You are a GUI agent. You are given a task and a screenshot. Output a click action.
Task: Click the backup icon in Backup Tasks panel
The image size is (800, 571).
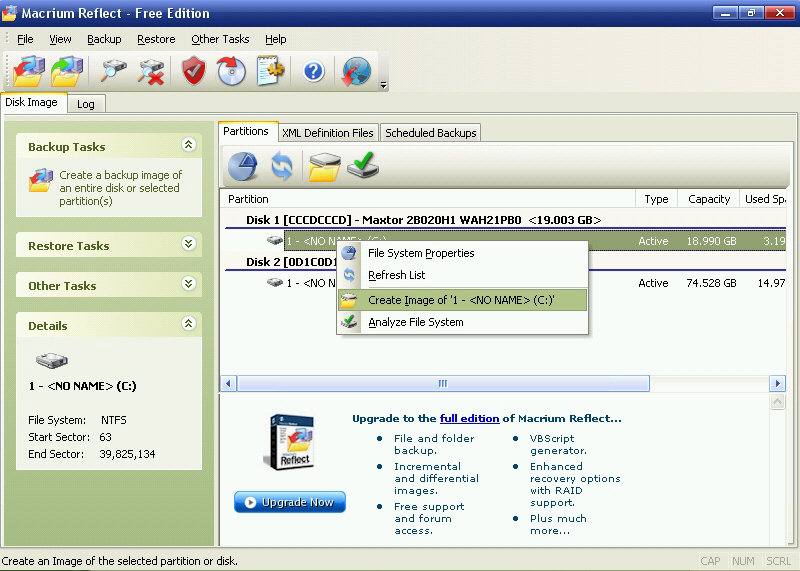(x=41, y=180)
